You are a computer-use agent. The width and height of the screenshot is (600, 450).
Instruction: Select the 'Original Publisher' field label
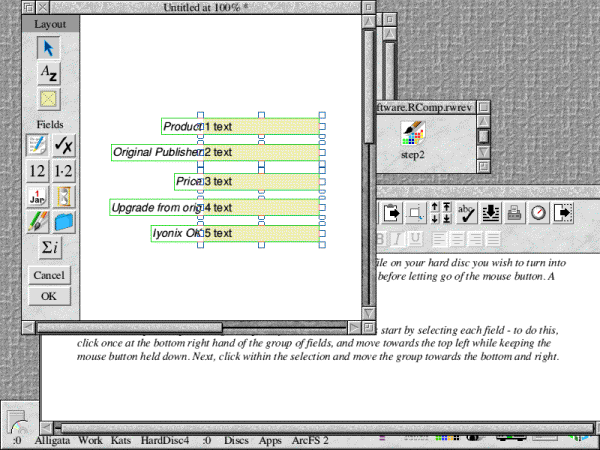(155, 152)
